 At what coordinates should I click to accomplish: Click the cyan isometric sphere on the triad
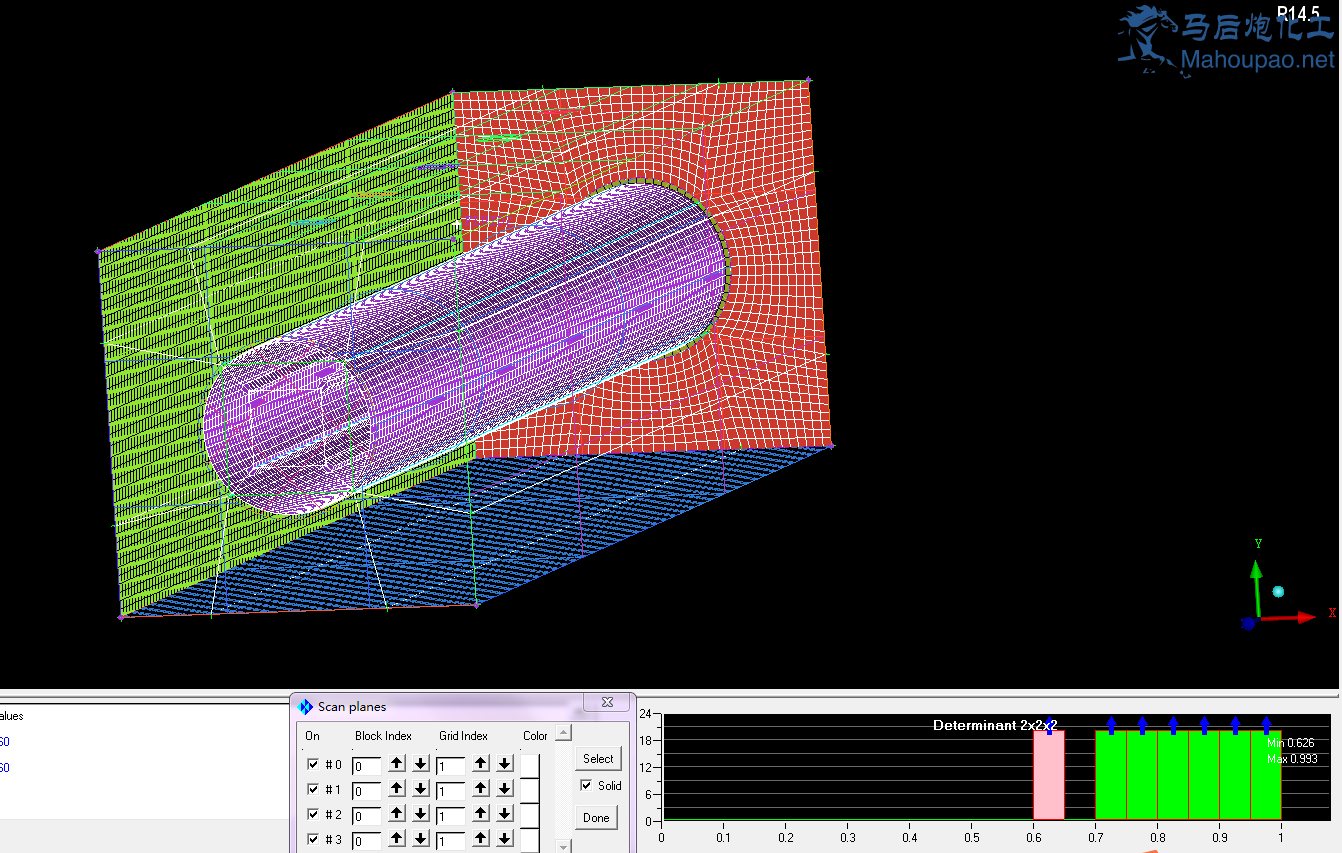pos(1278,591)
